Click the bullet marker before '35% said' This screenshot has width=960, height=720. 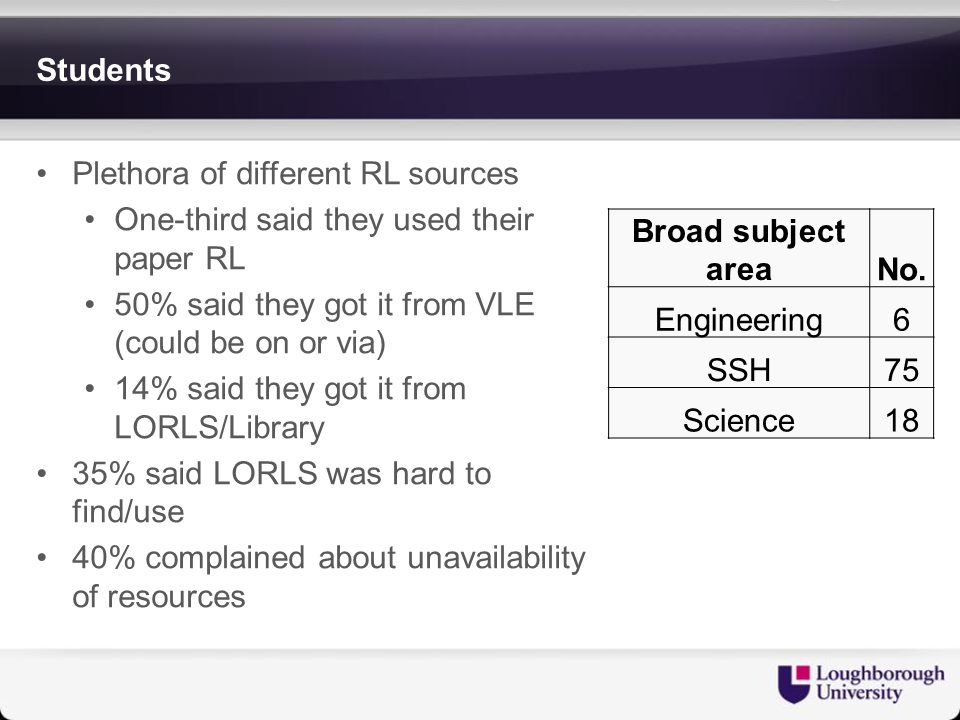(42, 473)
